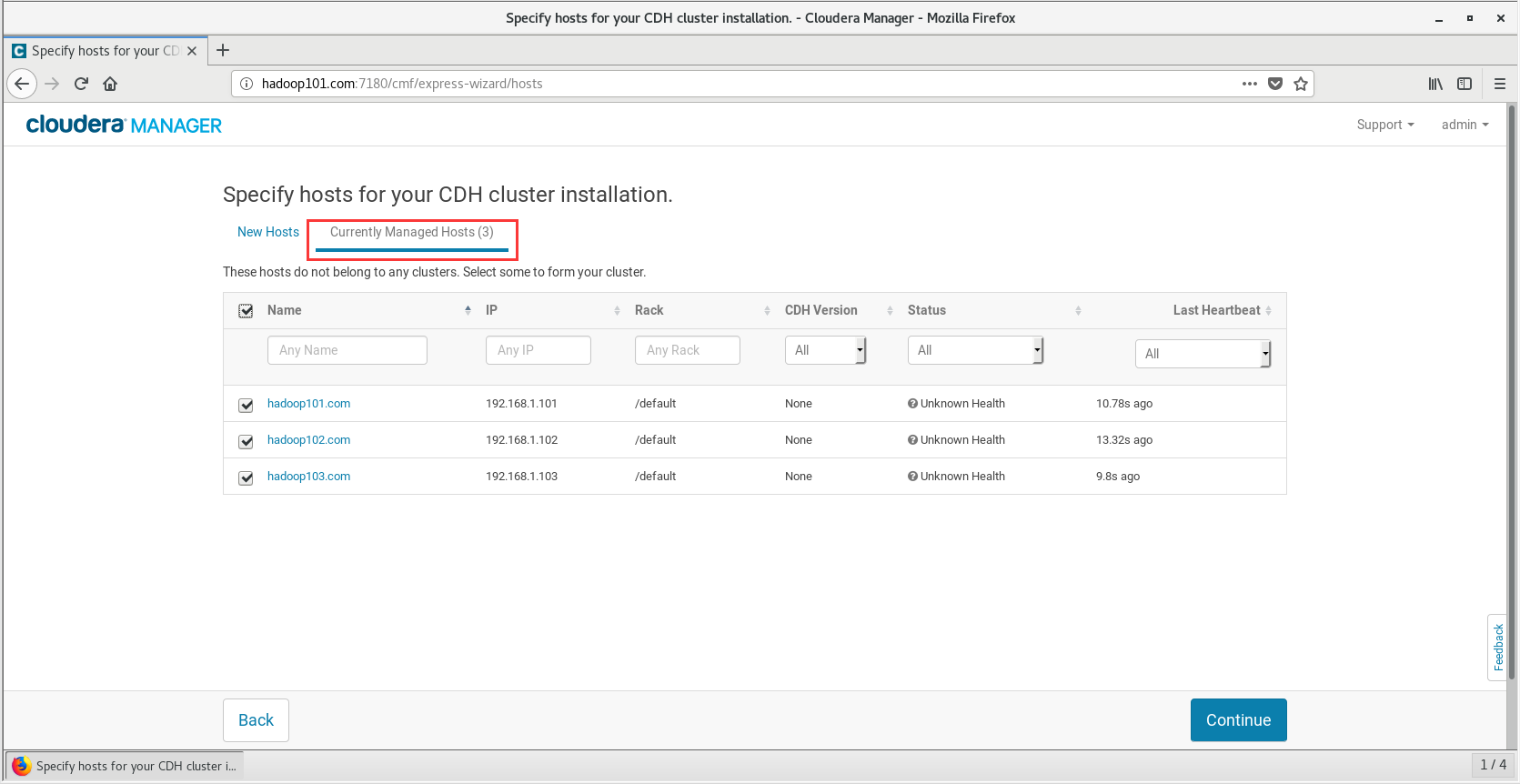The image size is (1520, 784).
Task: Open the hadoop101.com host link
Action: pos(308,404)
